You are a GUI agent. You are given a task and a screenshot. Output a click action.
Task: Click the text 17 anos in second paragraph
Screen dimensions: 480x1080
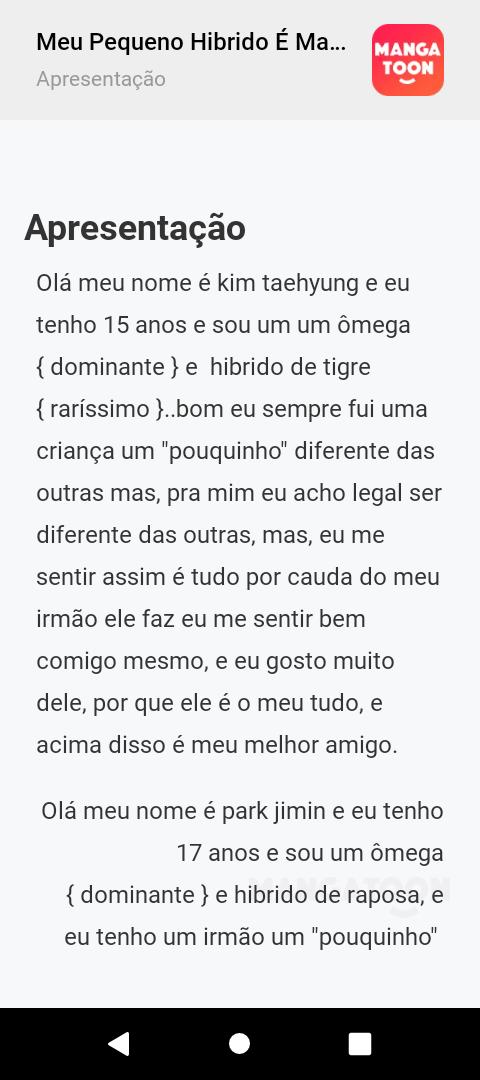point(218,853)
